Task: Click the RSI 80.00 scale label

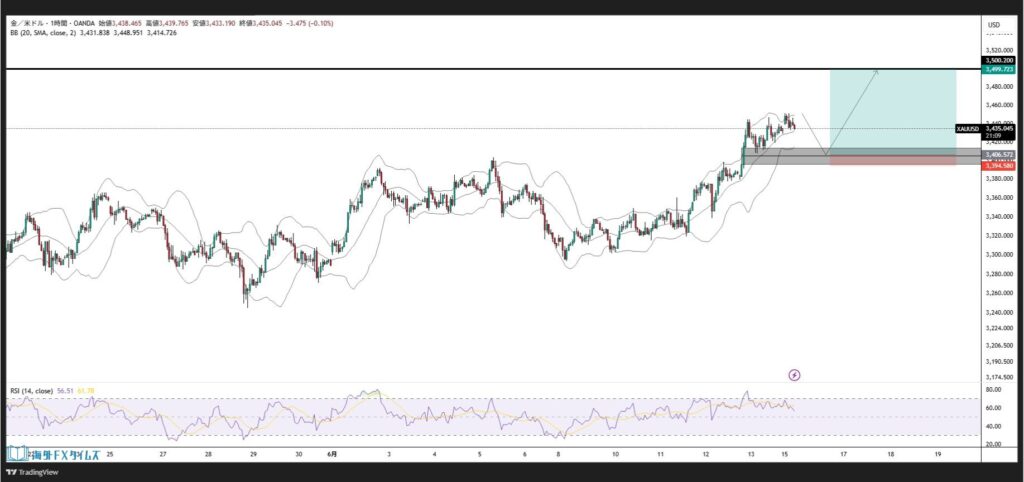Action: click(993, 390)
